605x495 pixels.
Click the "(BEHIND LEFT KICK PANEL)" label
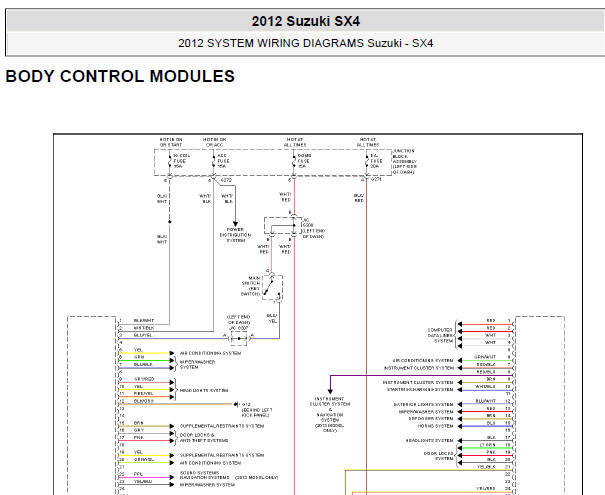click(x=257, y=412)
